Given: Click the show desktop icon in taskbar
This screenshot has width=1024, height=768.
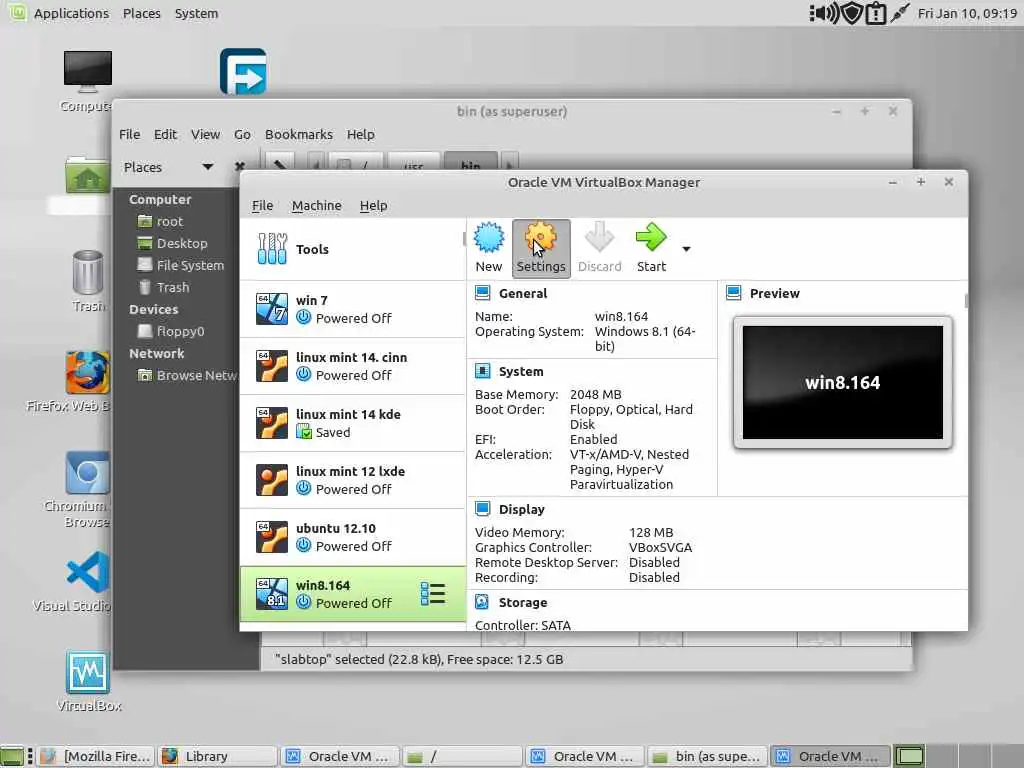Looking at the screenshot, I should [x=11, y=756].
